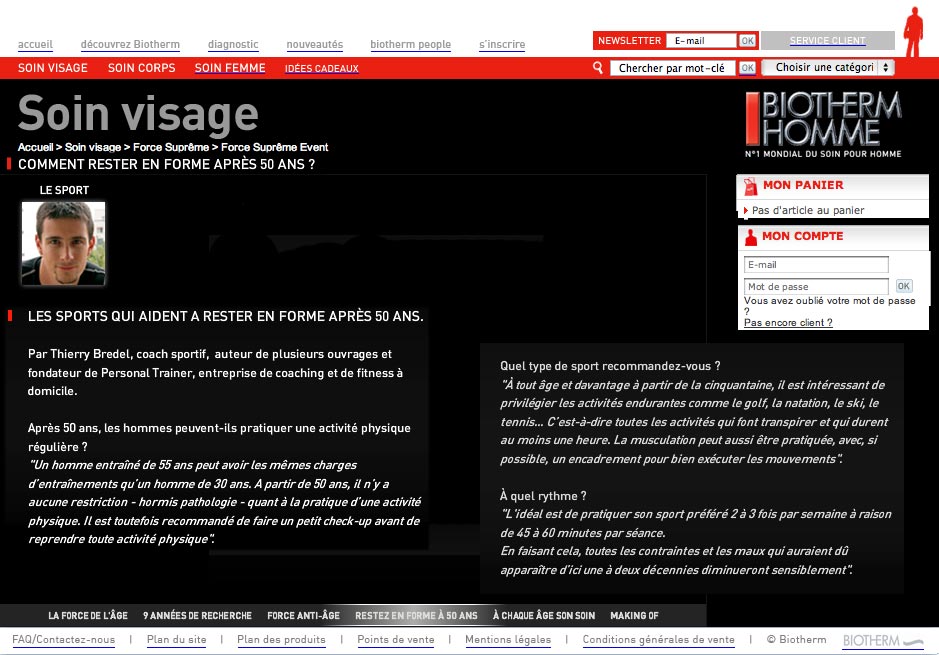The image size is (939, 655).
Task: Go to the accueil link
Action: [35, 44]
